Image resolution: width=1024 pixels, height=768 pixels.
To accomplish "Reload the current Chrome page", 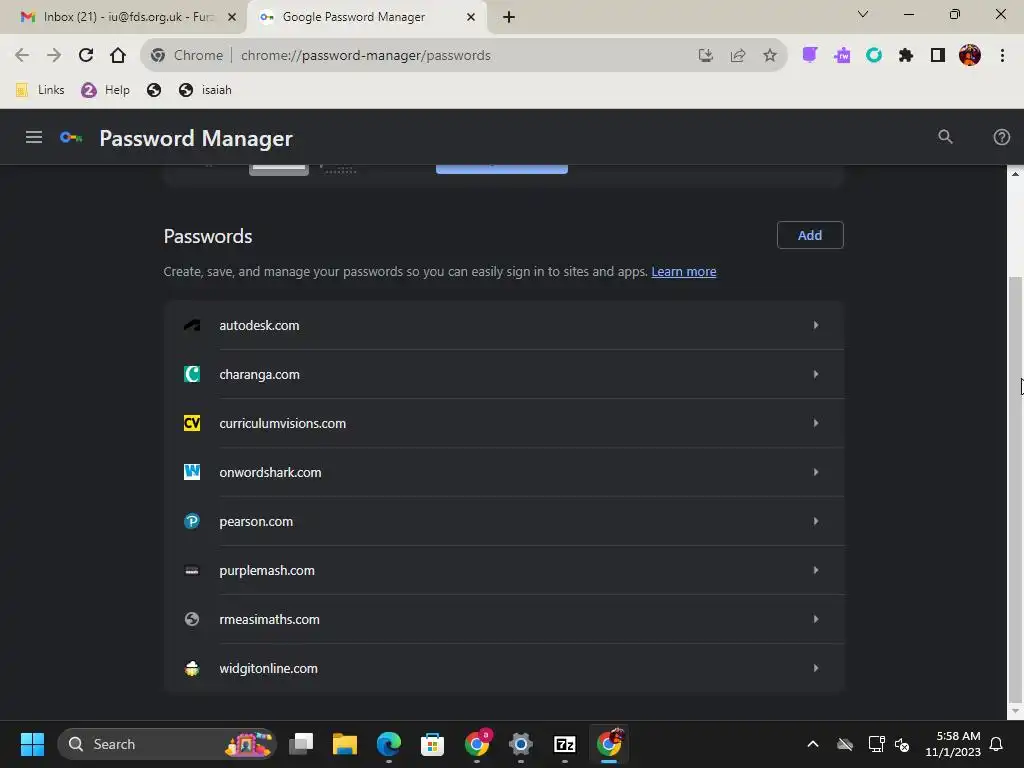I will (x=86, y=56).
